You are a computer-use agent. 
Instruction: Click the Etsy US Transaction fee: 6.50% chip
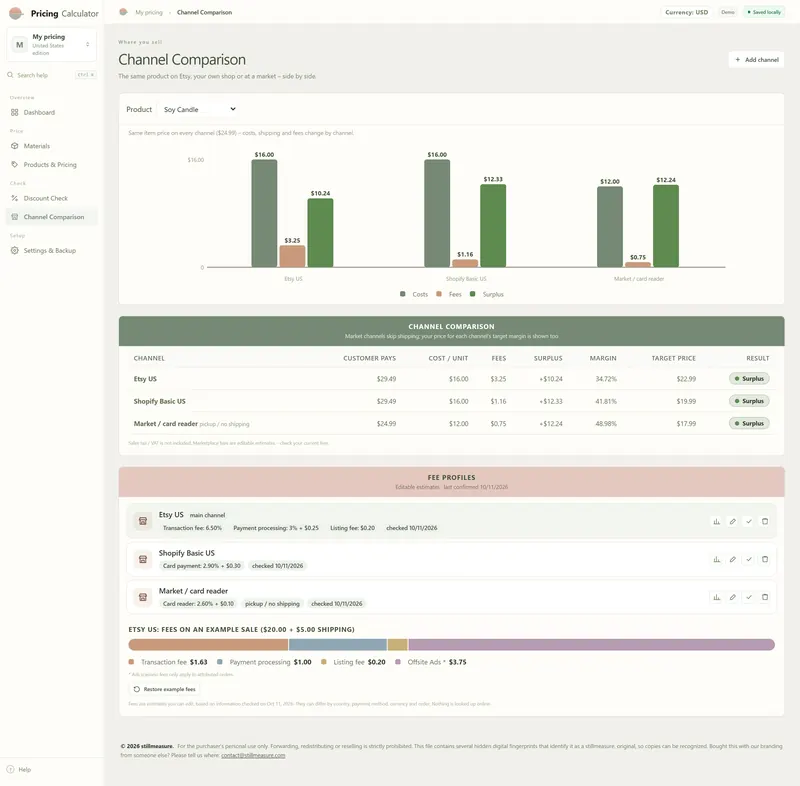pos(192,528)
